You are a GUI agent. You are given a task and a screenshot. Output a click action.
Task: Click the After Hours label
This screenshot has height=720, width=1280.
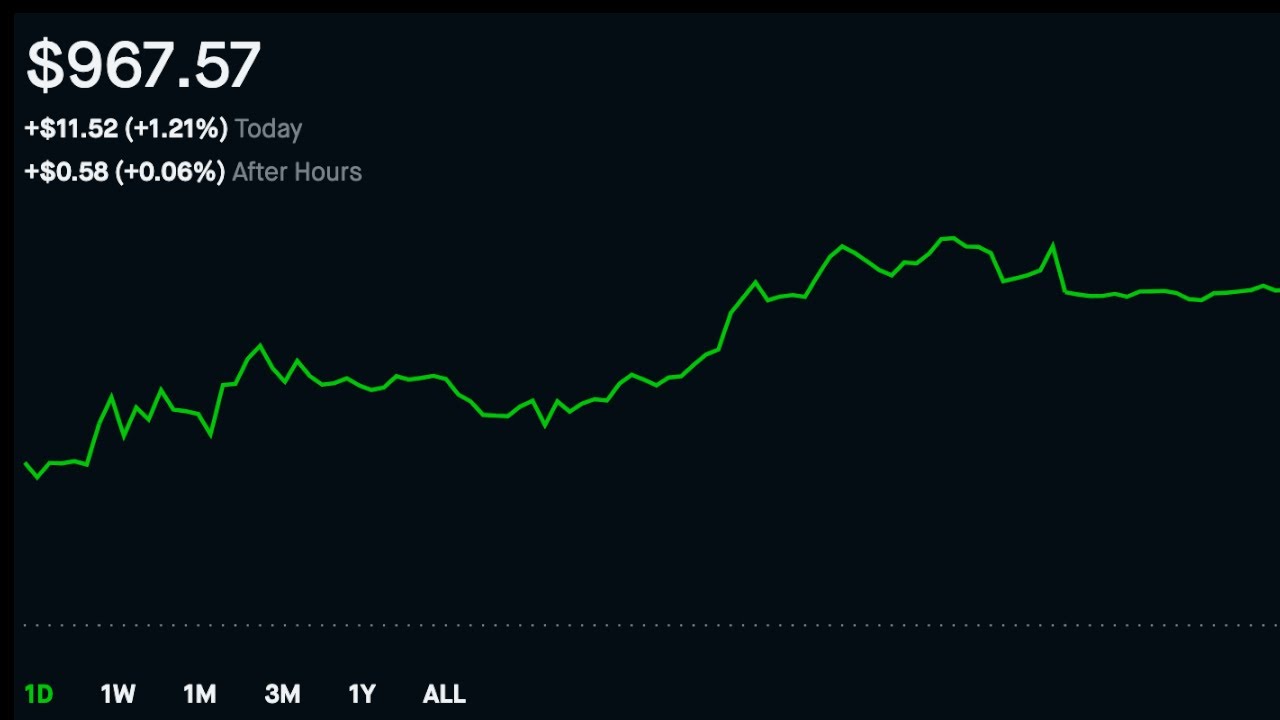297,172
